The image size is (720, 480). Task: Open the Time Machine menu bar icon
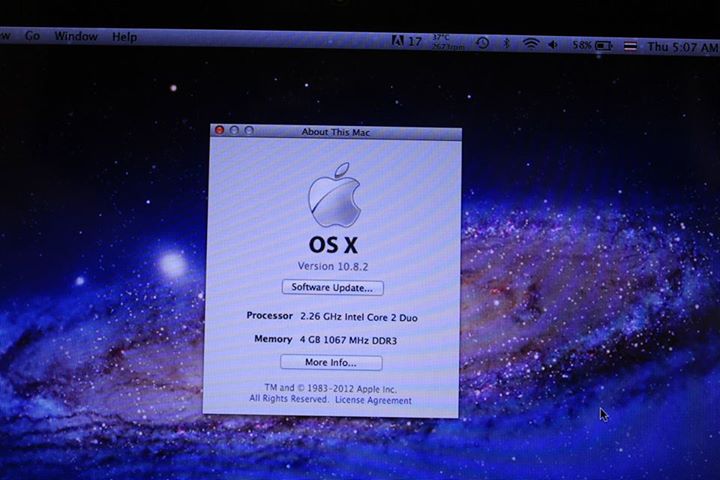482,43
